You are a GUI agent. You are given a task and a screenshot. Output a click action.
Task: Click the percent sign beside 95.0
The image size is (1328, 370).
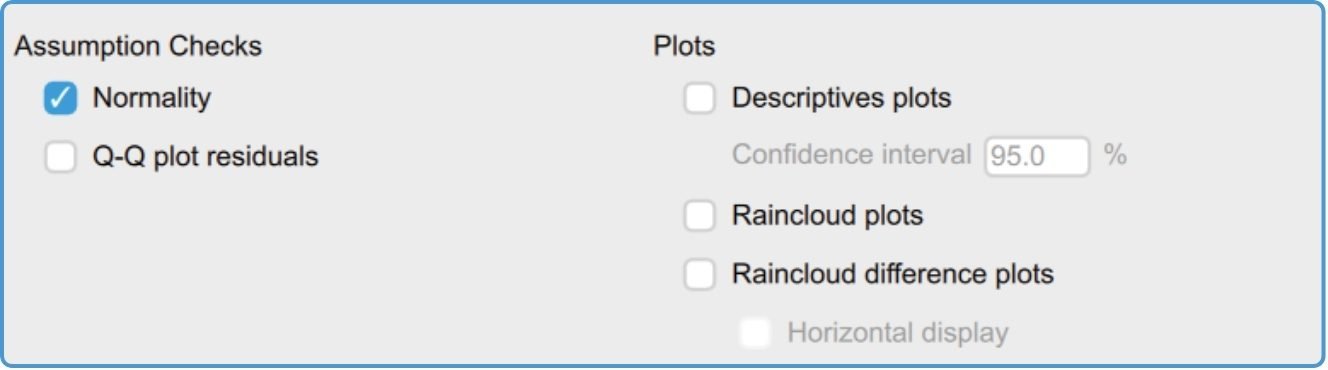tap(1115, 156)
